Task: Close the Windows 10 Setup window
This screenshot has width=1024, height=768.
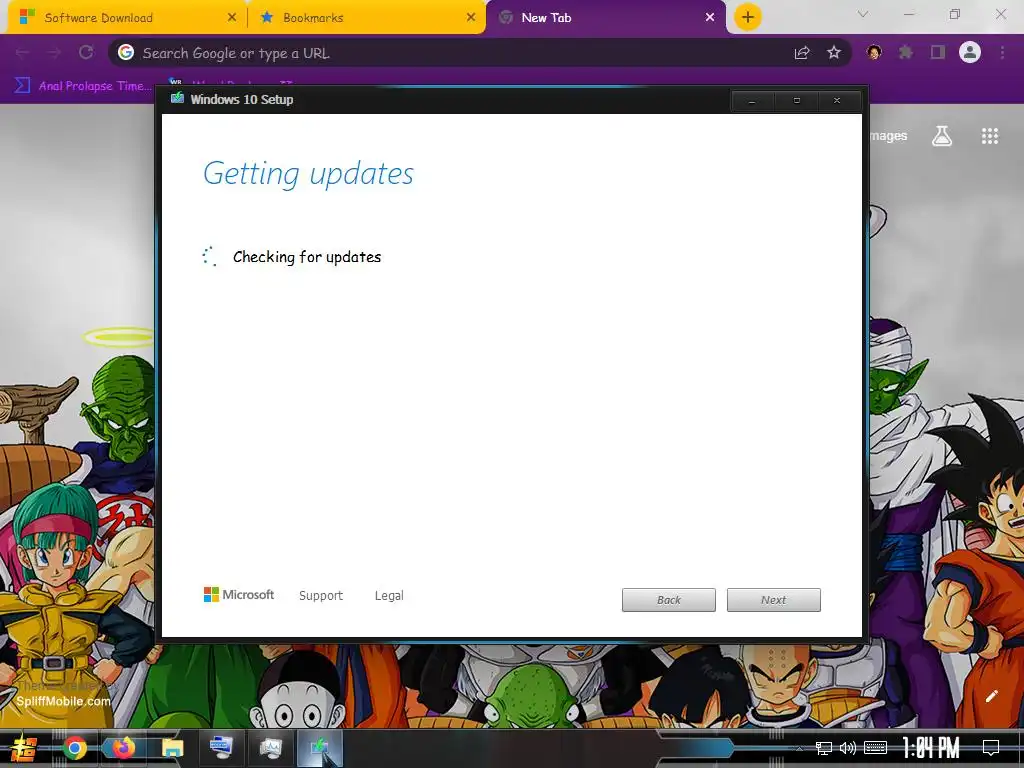Action: pos(837,101)
